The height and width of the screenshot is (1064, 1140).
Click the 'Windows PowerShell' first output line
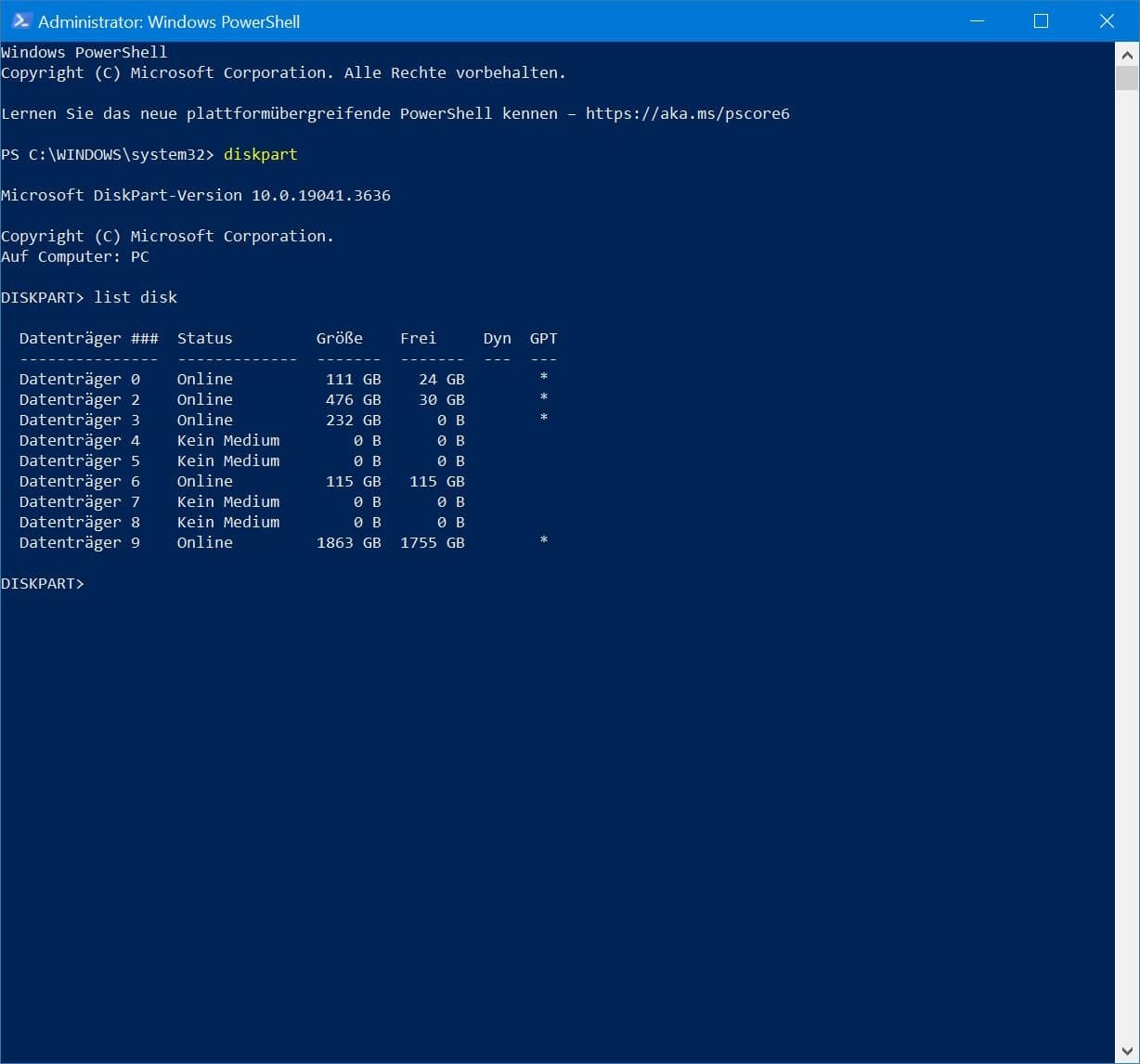pyautogui.click(x=84, y=52)
